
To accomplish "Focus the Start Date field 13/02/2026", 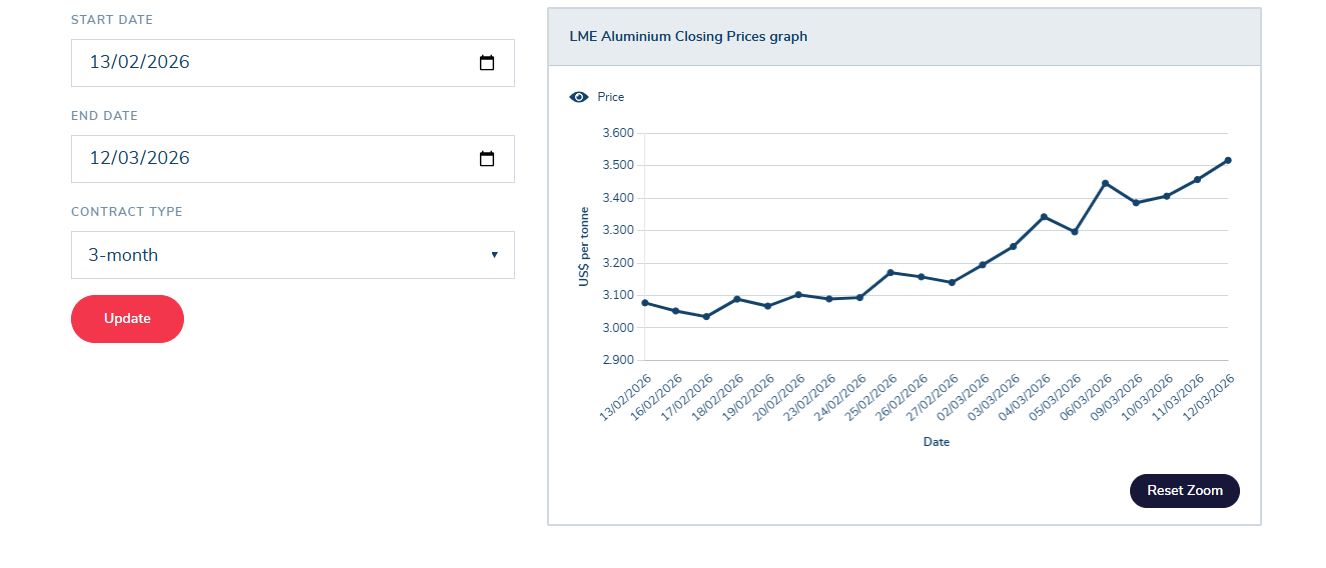I will [270, 63].
